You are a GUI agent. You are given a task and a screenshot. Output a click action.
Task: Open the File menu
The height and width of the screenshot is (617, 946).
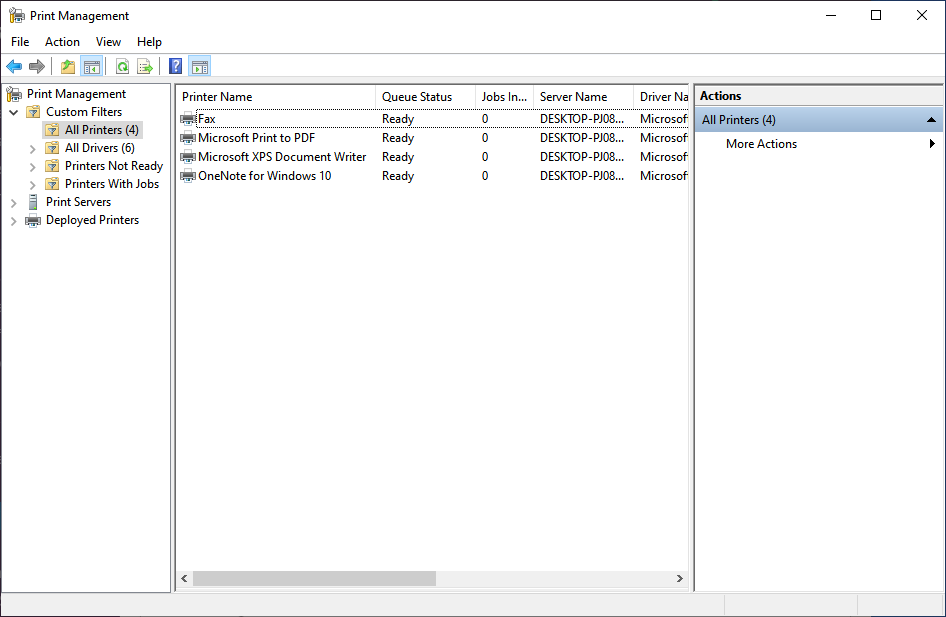click(20, 42)
